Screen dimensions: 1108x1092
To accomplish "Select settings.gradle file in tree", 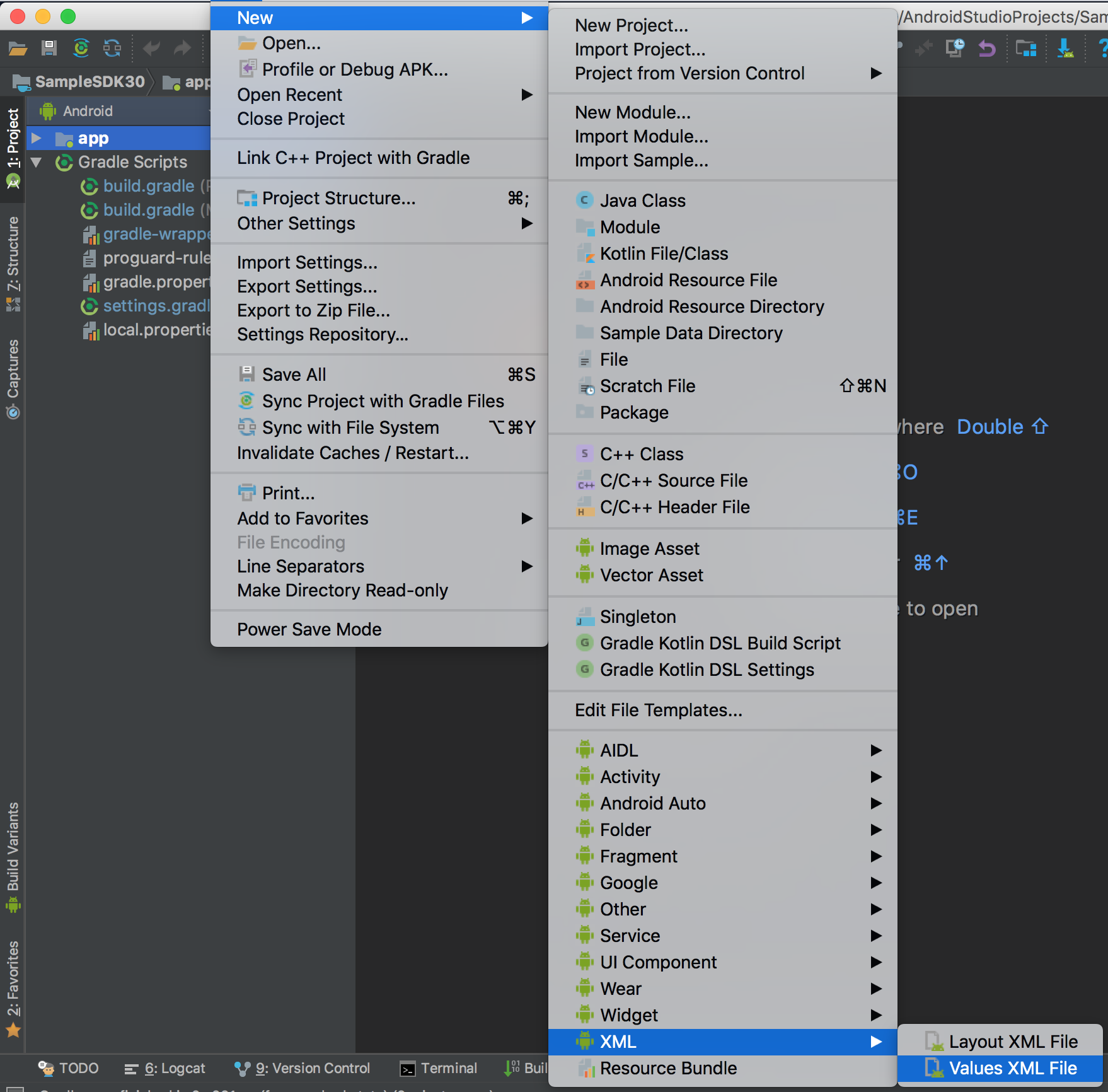I will 145,306.
